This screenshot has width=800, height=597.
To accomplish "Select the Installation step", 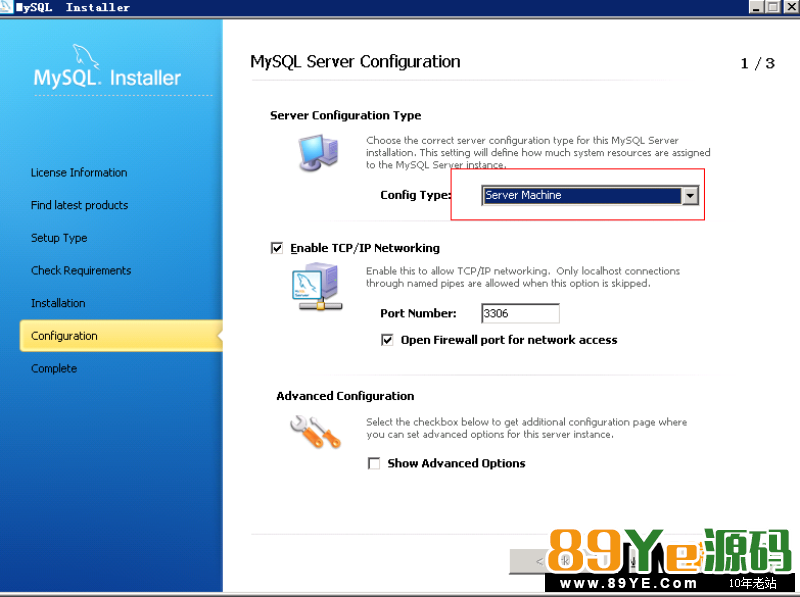I will (x=58, y=303).
